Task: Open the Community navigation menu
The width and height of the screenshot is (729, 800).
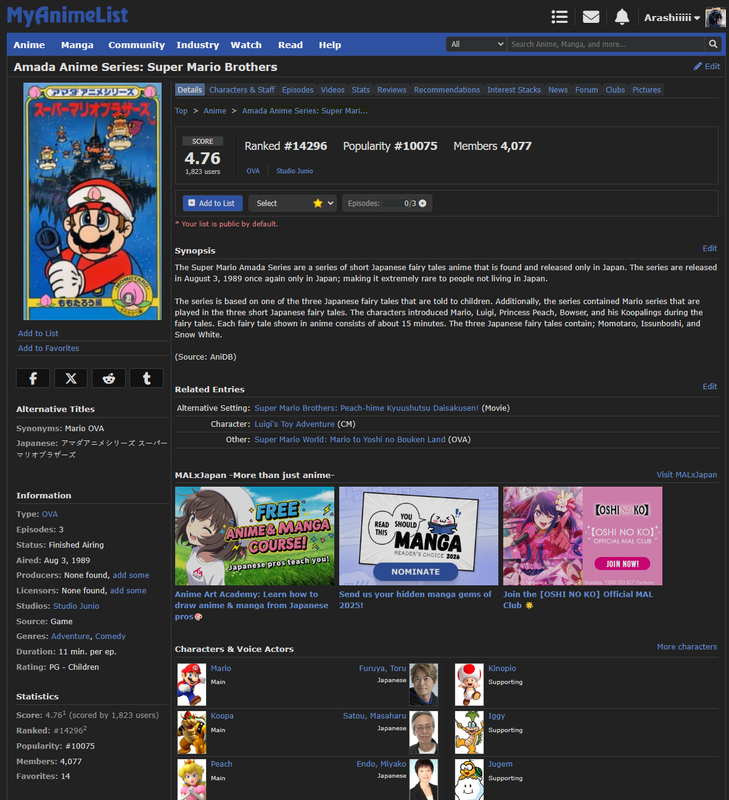Action: pyautogui.click(x=136, y=45)
